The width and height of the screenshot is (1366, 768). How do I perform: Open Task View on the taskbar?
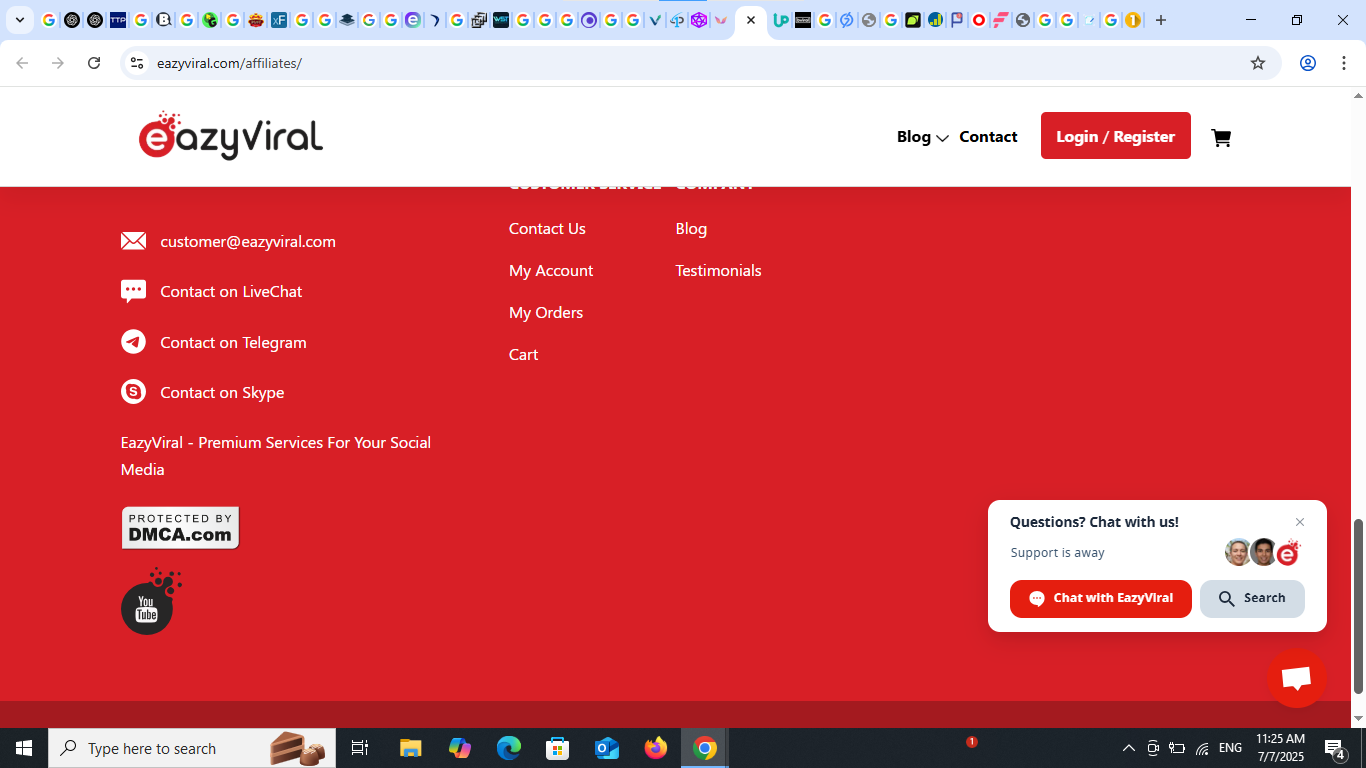(360, 748)
